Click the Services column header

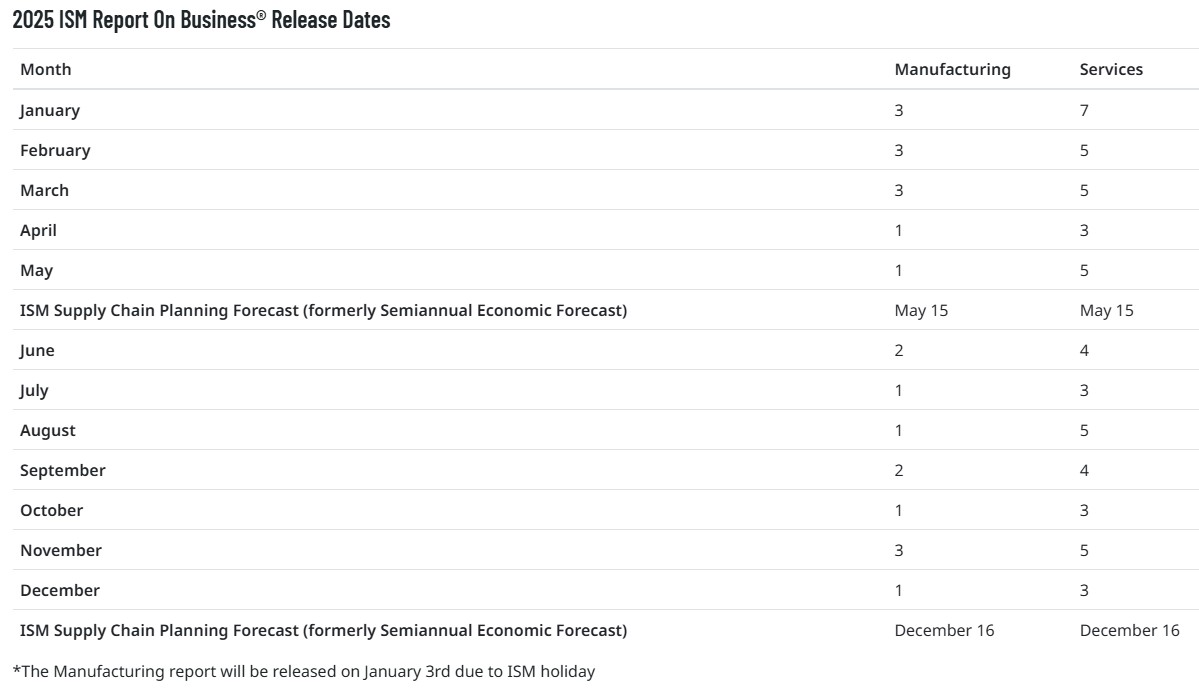click(x=1111, y=69)
